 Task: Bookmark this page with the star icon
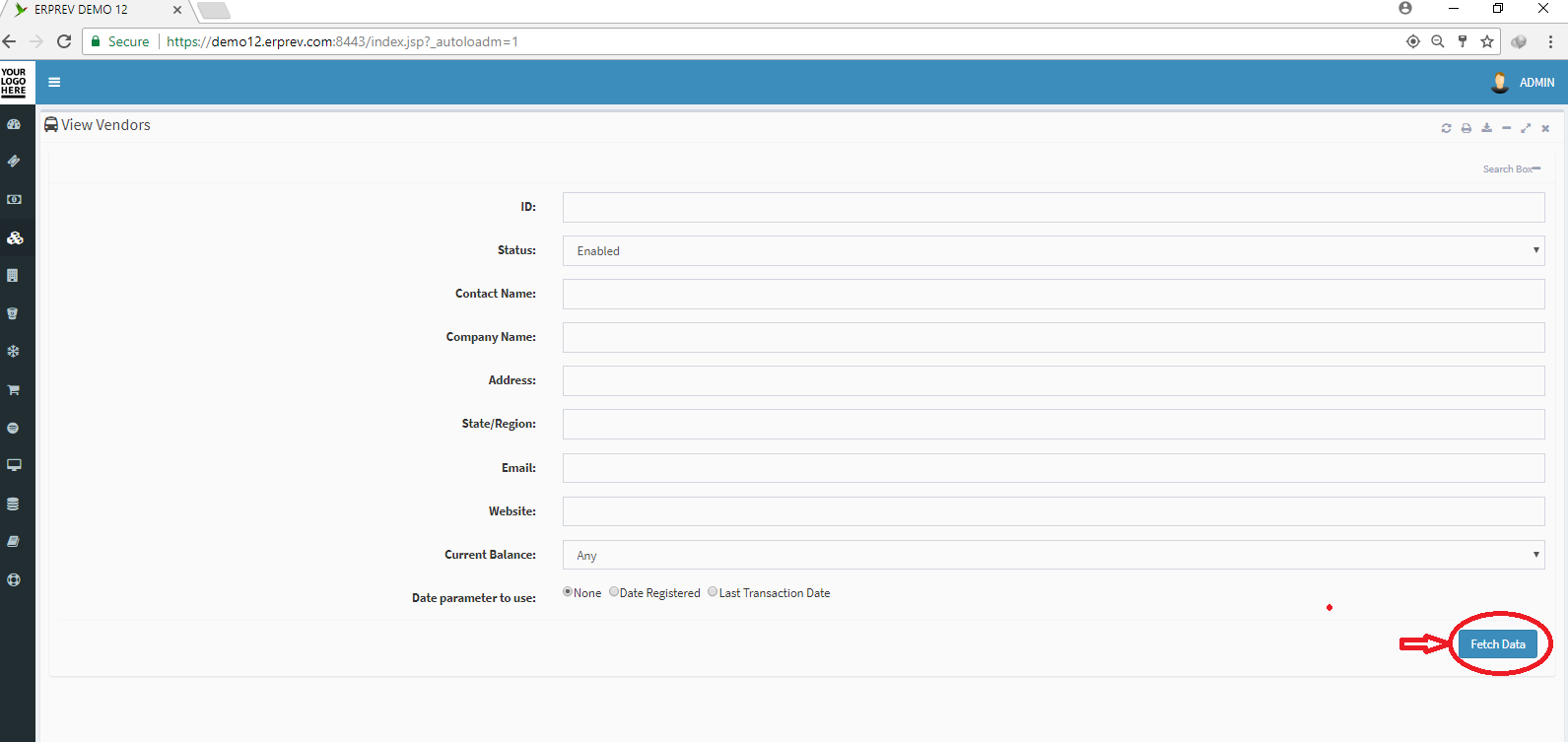click(1487, 41)
